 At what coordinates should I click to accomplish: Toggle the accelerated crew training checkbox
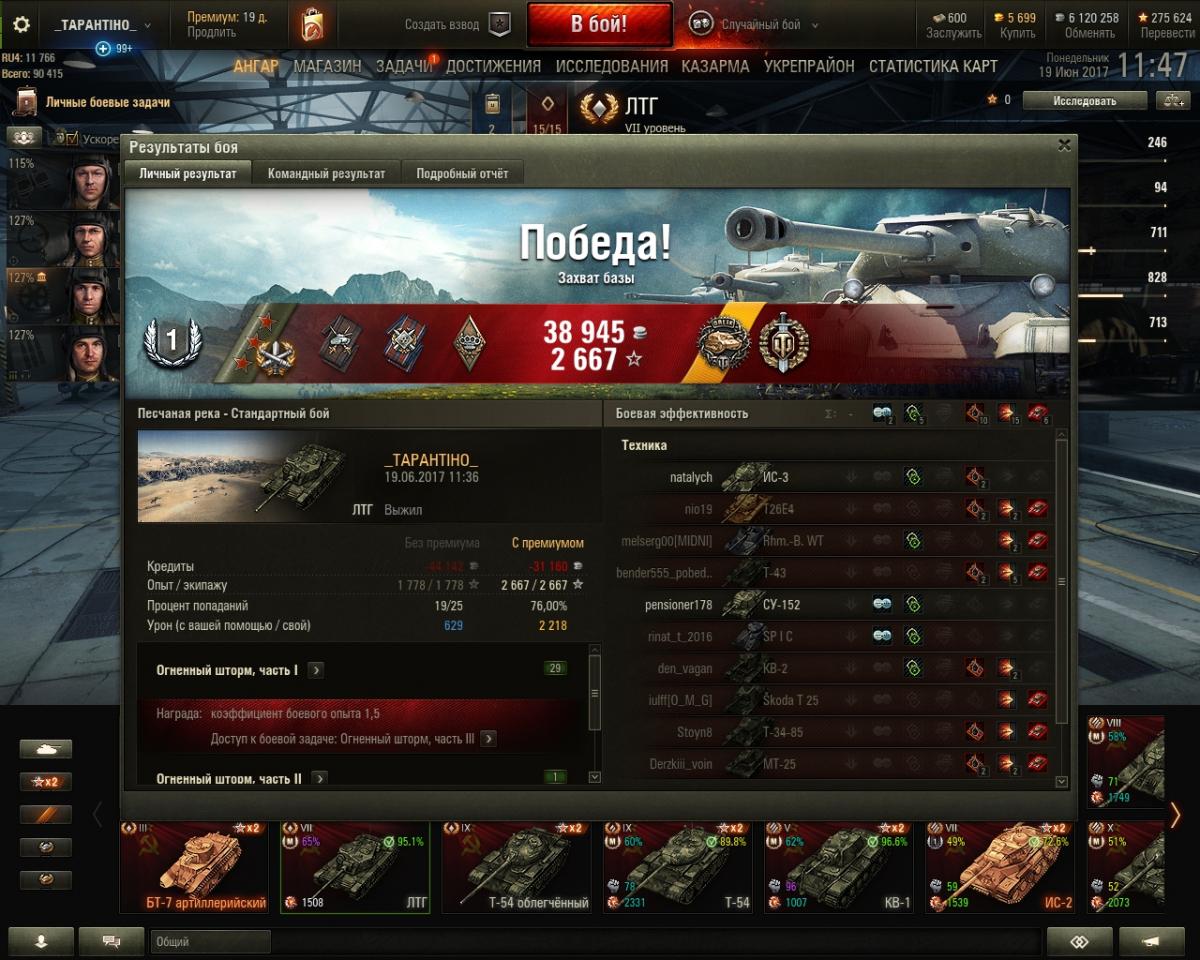tap(59, 138)
